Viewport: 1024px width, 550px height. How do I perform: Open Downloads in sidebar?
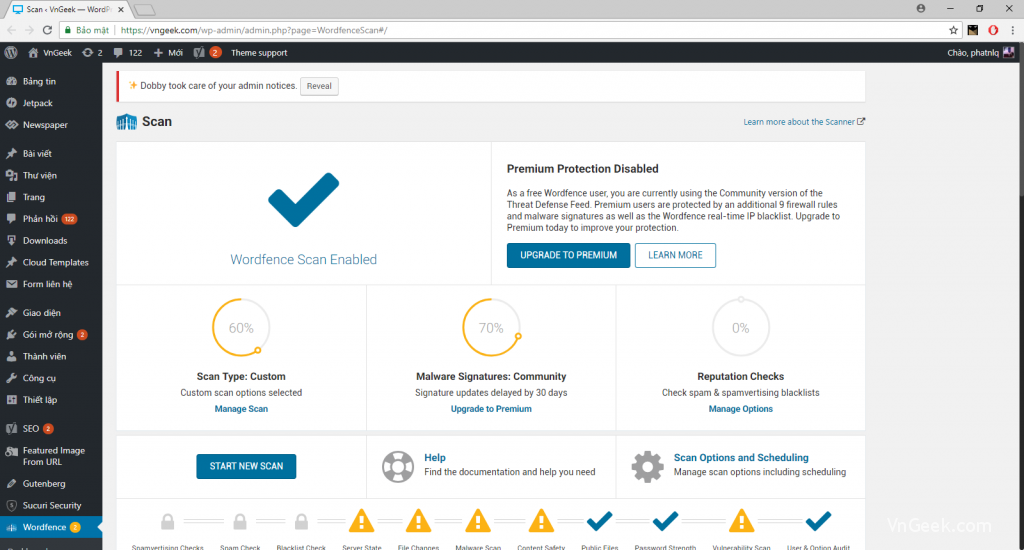(51, 240)
